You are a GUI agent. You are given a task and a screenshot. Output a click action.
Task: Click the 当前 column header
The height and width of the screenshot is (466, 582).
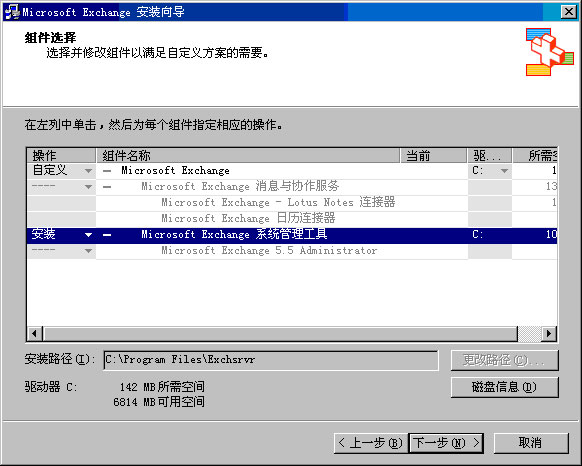(433, 156)
